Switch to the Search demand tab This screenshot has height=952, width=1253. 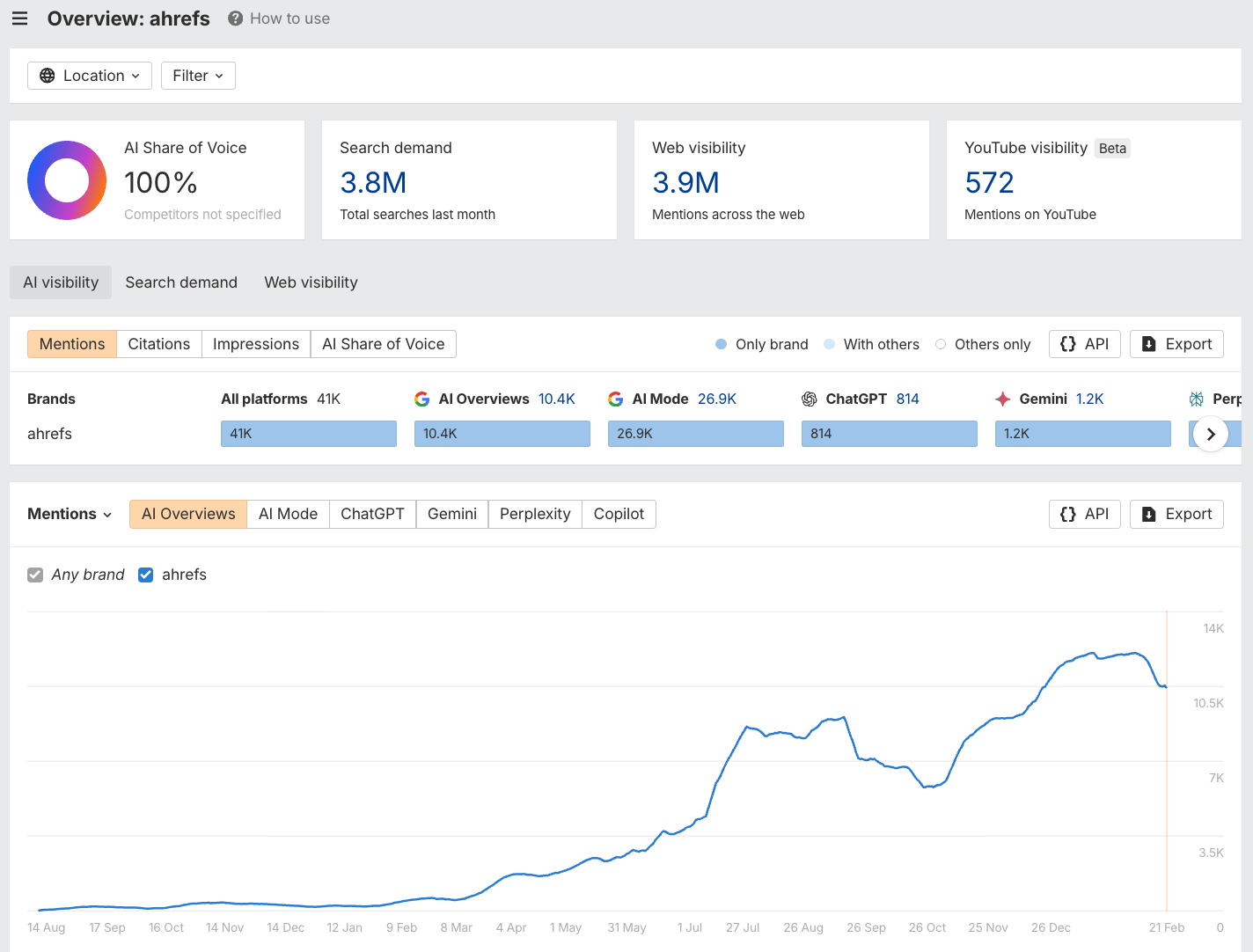(180, 282)
